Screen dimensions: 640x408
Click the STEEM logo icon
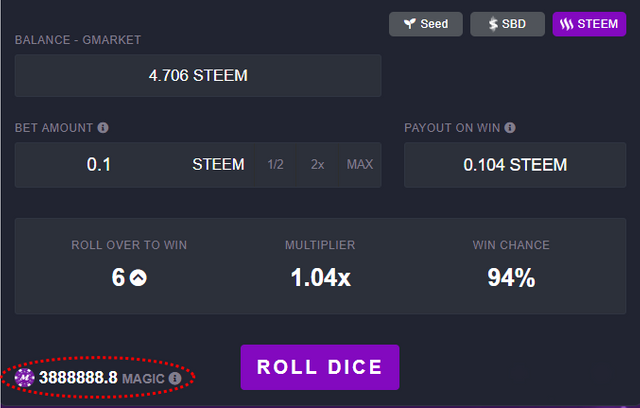567,24
